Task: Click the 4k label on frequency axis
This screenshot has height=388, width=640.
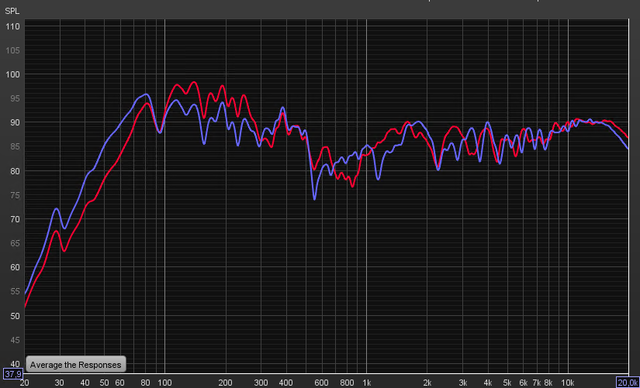Action: pos(488,383)
